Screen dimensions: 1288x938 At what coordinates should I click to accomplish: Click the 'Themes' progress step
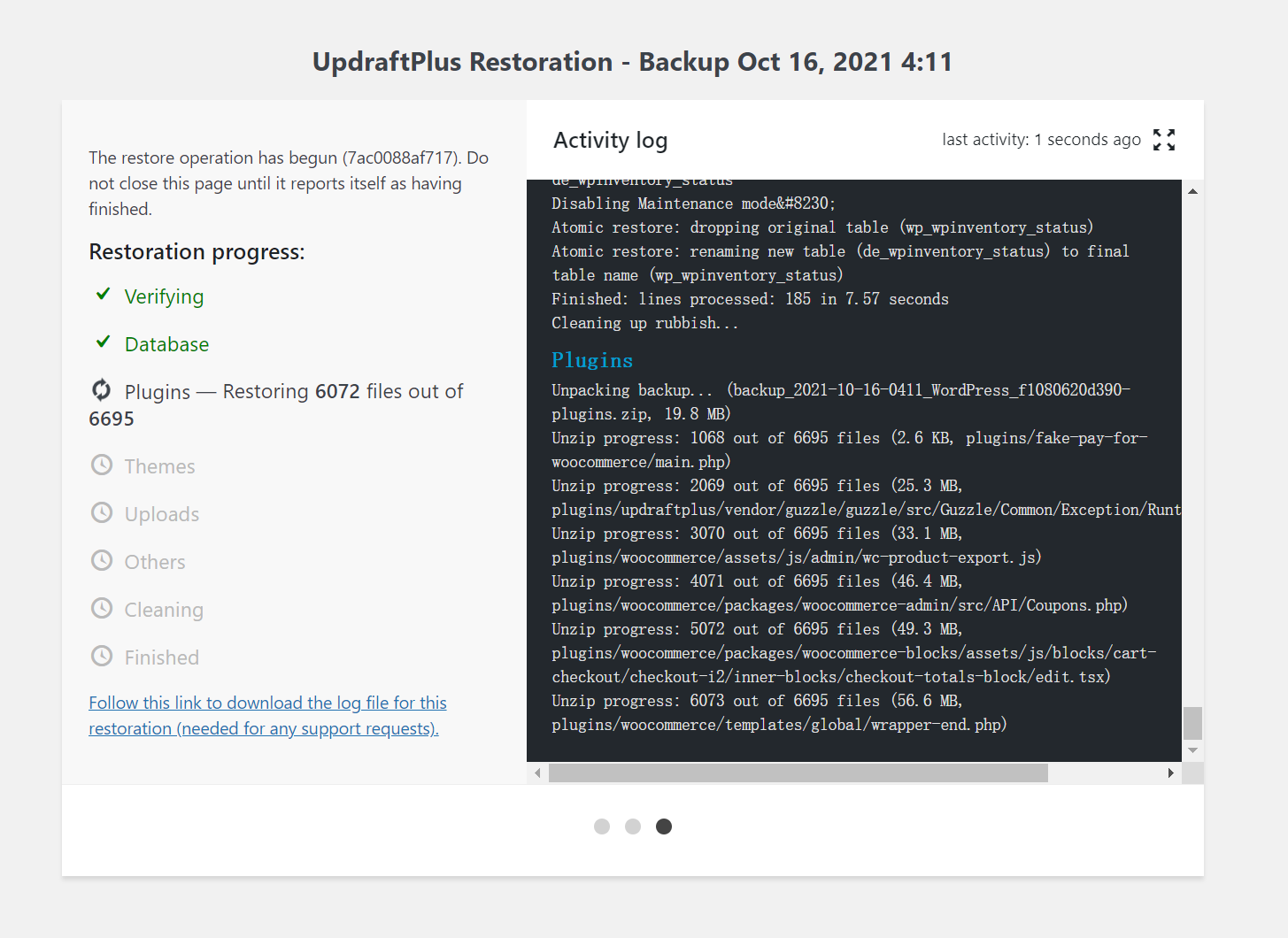pos(159,466)
